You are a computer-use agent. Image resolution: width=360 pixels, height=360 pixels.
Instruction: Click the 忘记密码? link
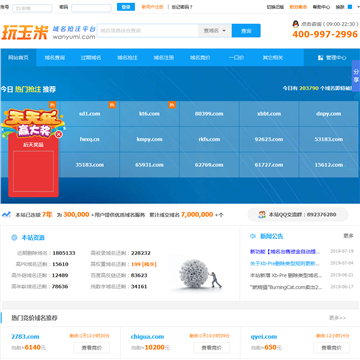pyautogui.click(x=182, y=7)
